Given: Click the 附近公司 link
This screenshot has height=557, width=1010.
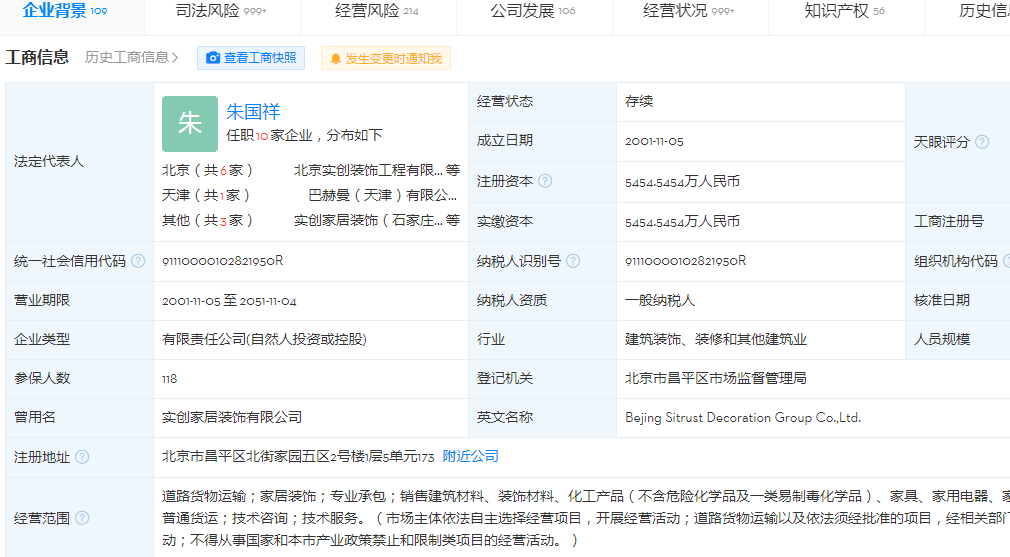Looking at the screenshot, I should [470, 456].
